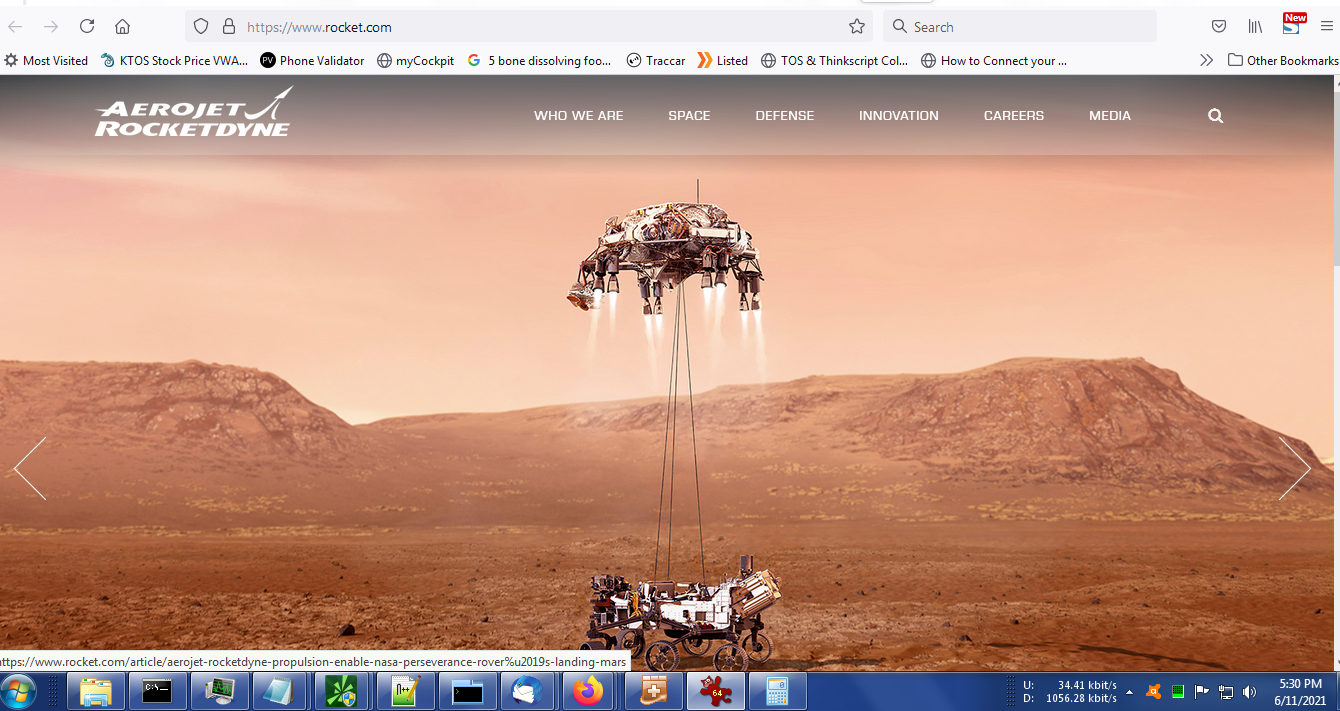This screenshot has width=1340, height=711.
Task: Open the website search magnifier icon
Action: pyautogui.click(x=1215, y=116)
